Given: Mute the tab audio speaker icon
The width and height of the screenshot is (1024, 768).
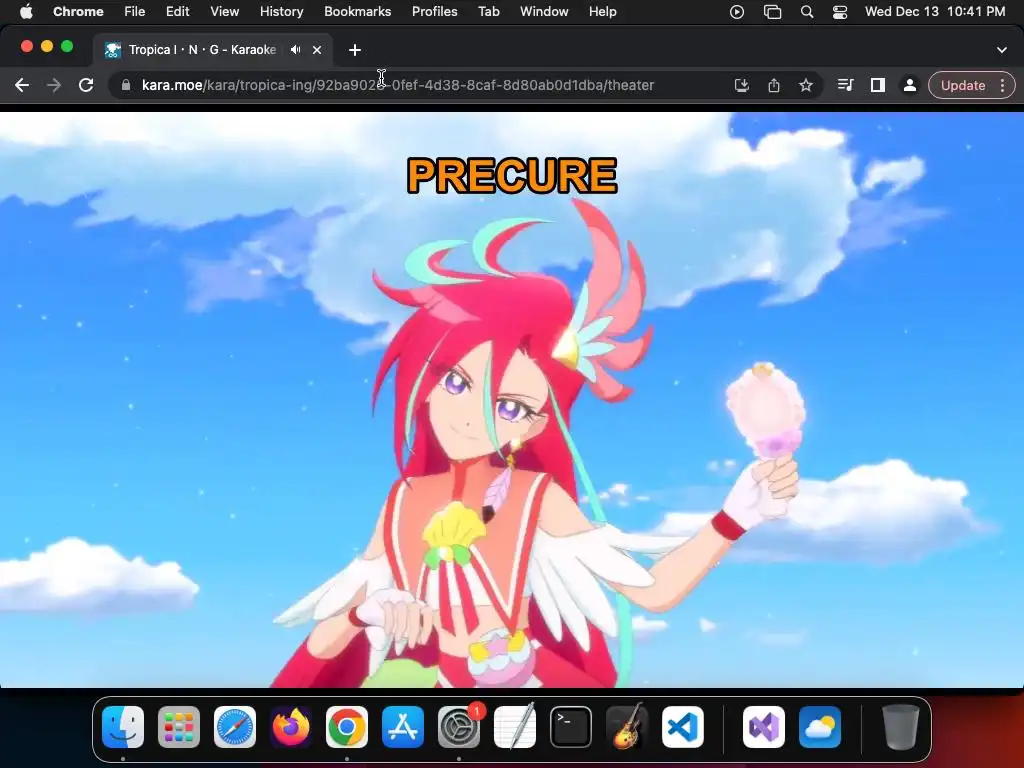Looking at the screenshot, I should (296, 50).
